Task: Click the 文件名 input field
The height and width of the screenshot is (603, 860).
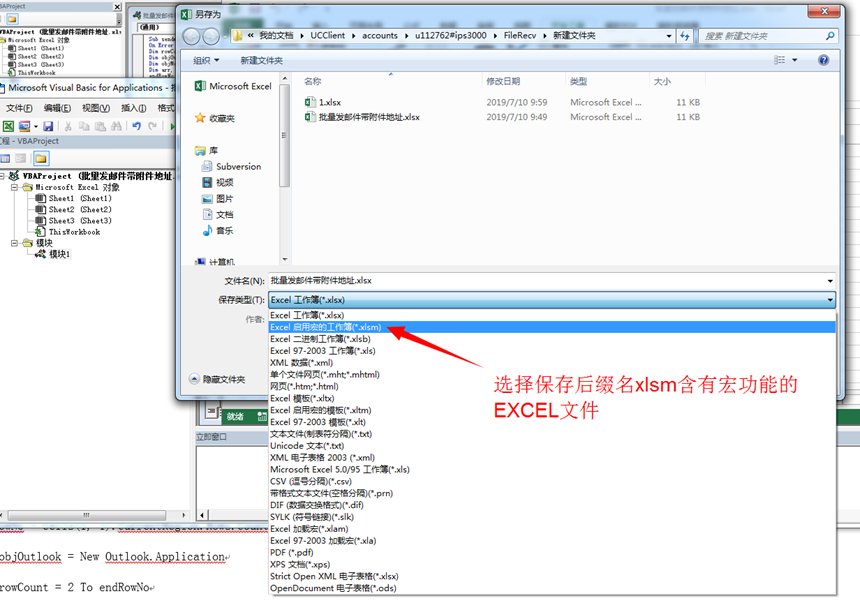Action: coord(546,280)
